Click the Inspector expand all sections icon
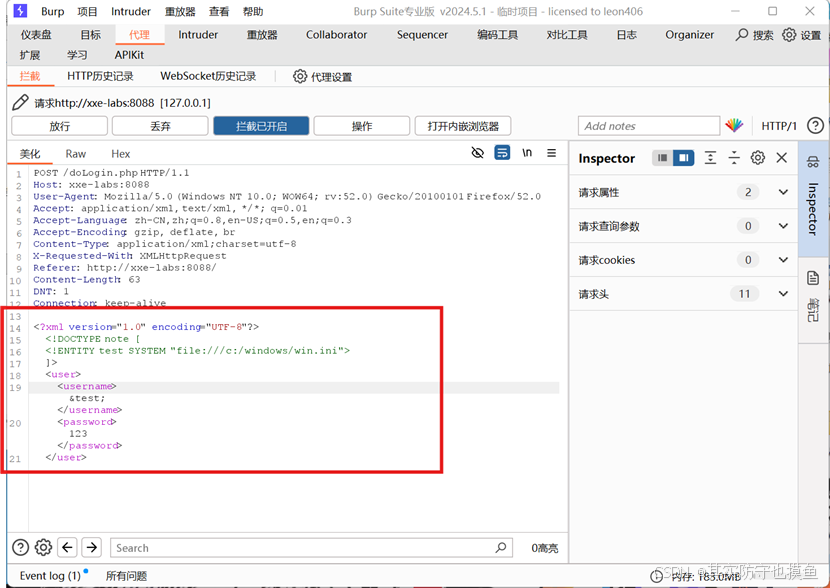The height and width of the screenshot is (588, 830). [x=710, y=158]
